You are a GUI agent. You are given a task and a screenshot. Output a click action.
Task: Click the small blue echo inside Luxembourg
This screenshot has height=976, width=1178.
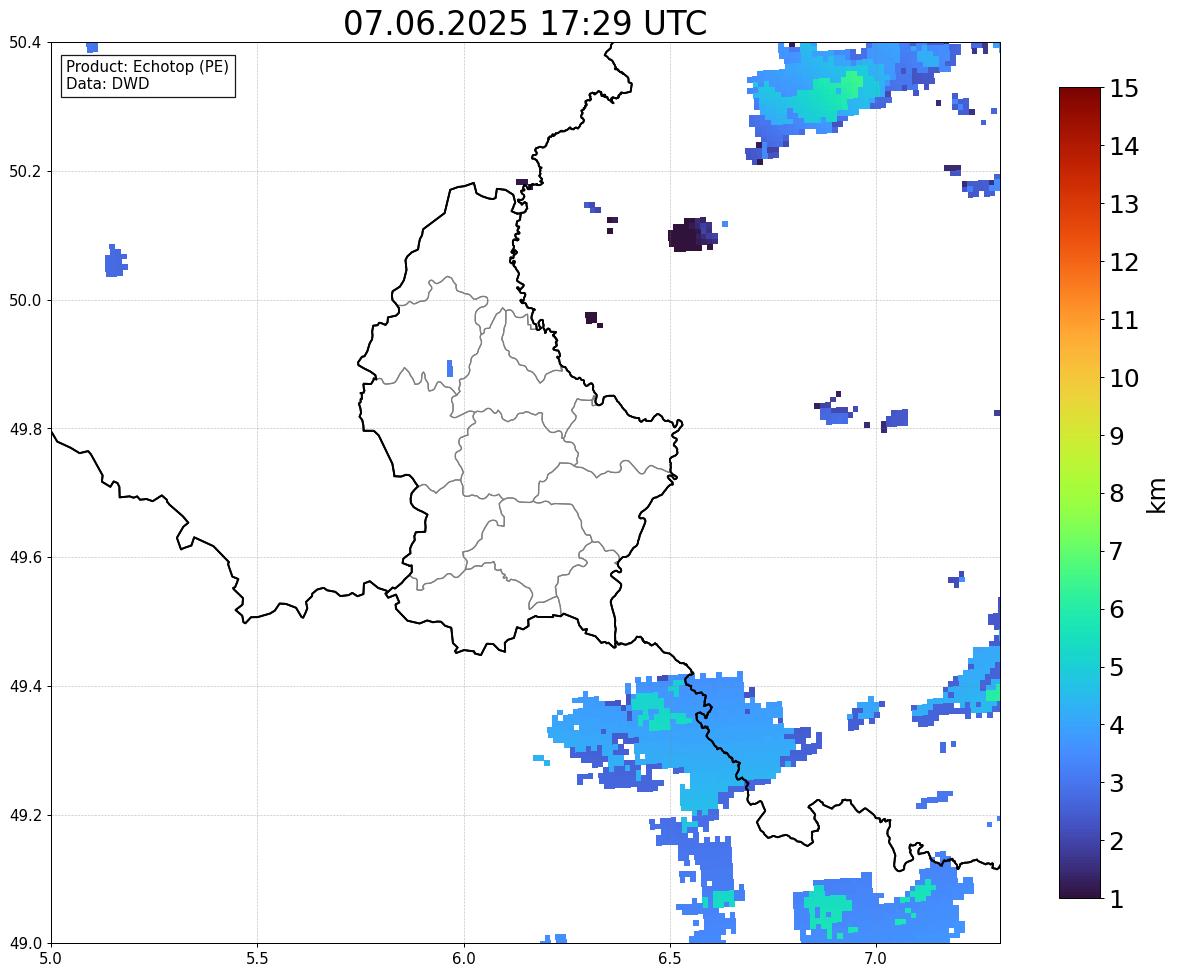(x=449, y=368)
